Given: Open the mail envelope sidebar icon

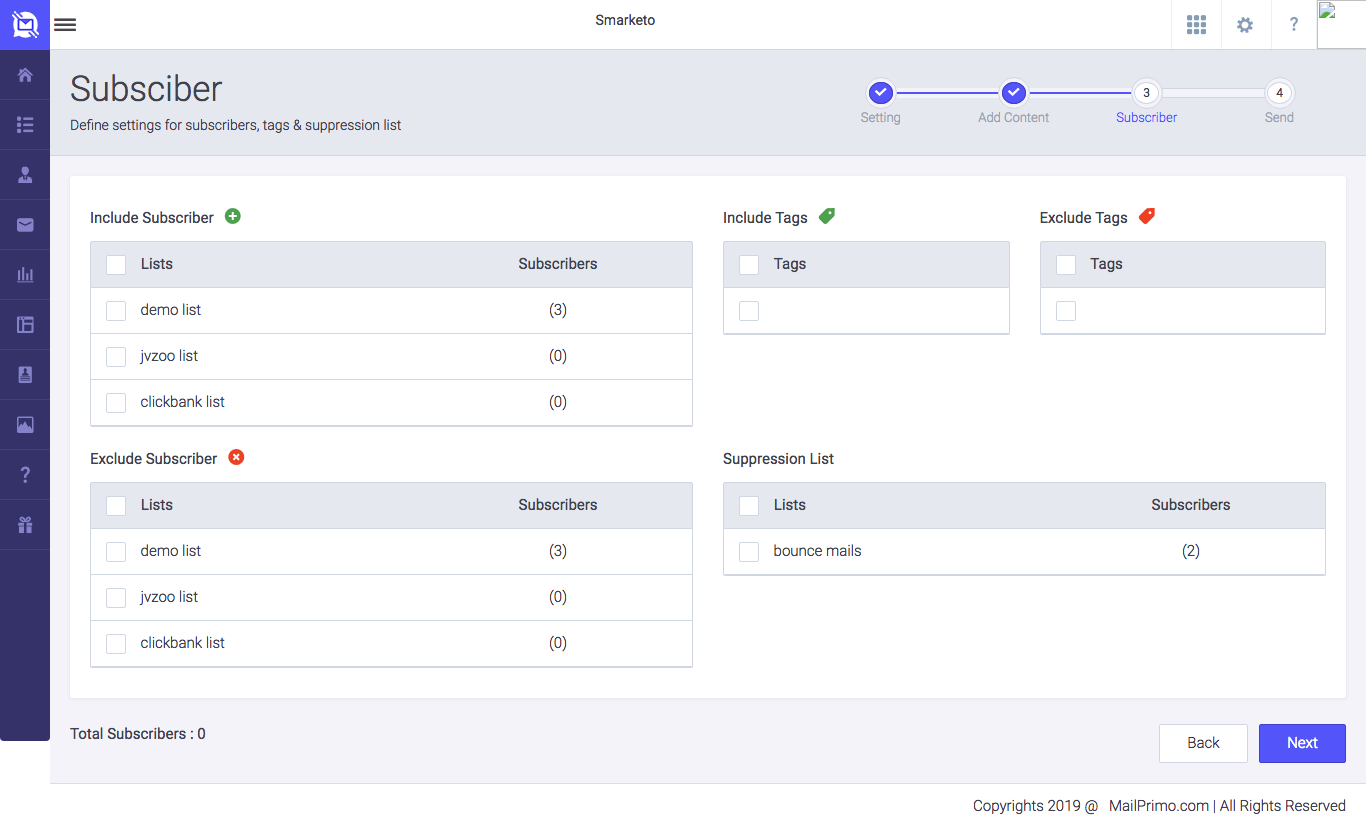Looking at the screenshot, I should 25,225.
